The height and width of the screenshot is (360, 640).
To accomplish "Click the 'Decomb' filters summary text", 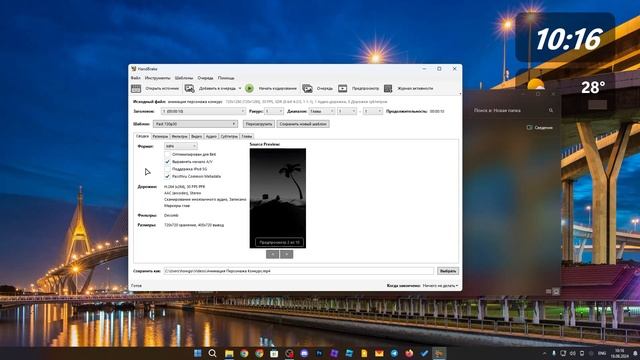I will [171, 216].
